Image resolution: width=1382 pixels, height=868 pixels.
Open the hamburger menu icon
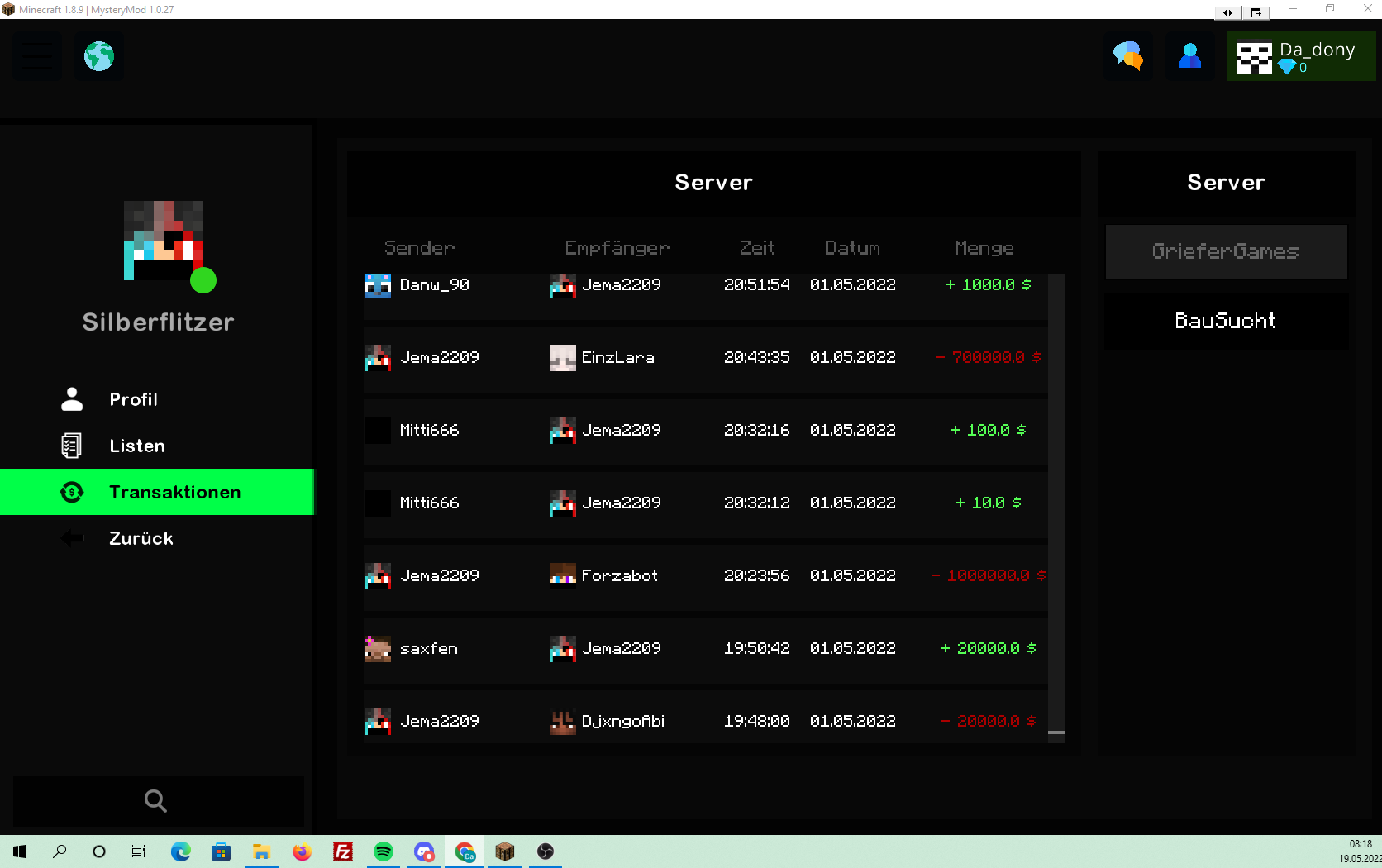pyautogui.click(x=37, y=56)
